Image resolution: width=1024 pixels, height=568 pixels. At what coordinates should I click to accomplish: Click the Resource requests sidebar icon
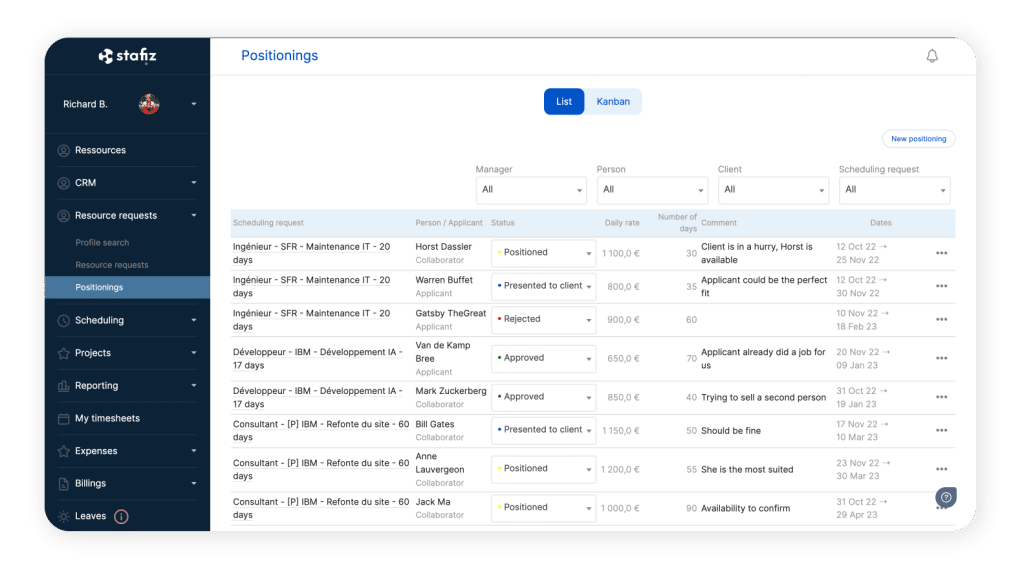[63, 215]
